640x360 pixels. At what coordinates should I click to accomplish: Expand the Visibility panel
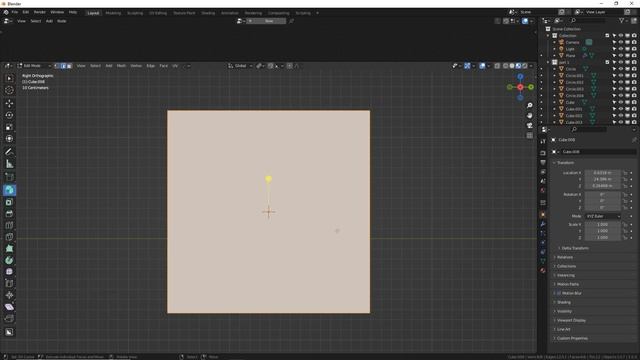click(564, 311)
